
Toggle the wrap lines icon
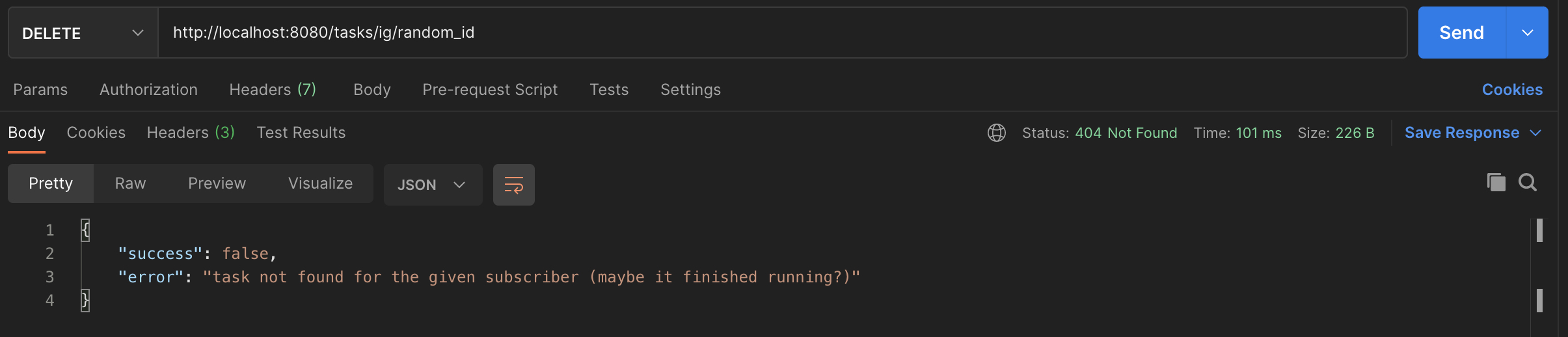tap(513, 185)
